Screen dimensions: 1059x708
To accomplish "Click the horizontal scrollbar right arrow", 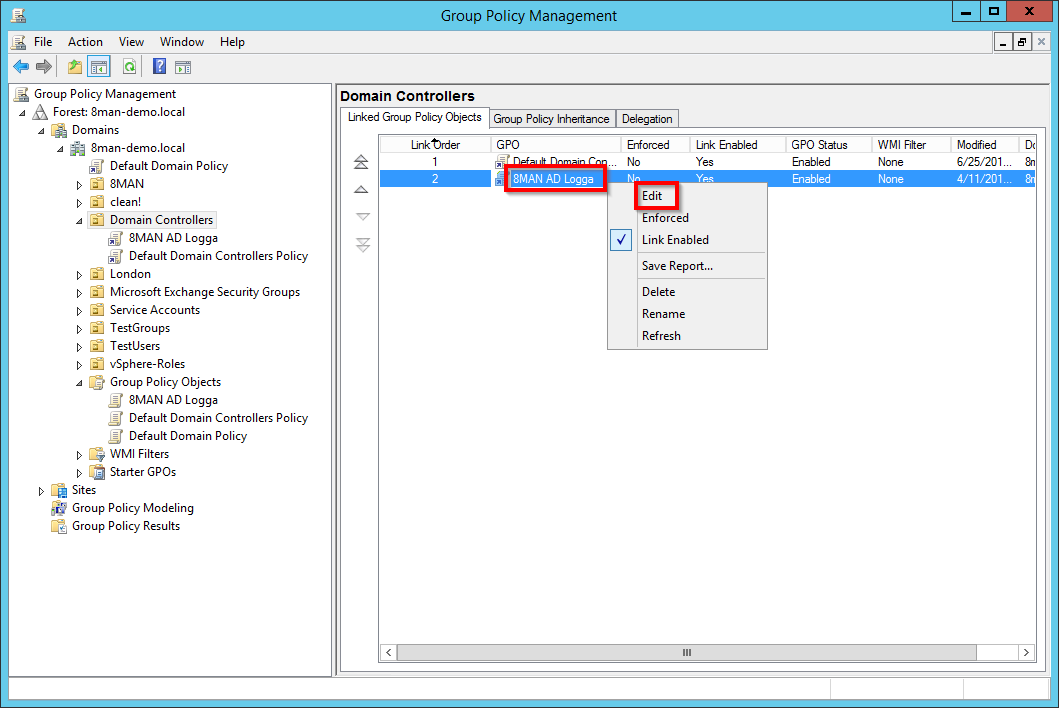I will click(1026, 652).
